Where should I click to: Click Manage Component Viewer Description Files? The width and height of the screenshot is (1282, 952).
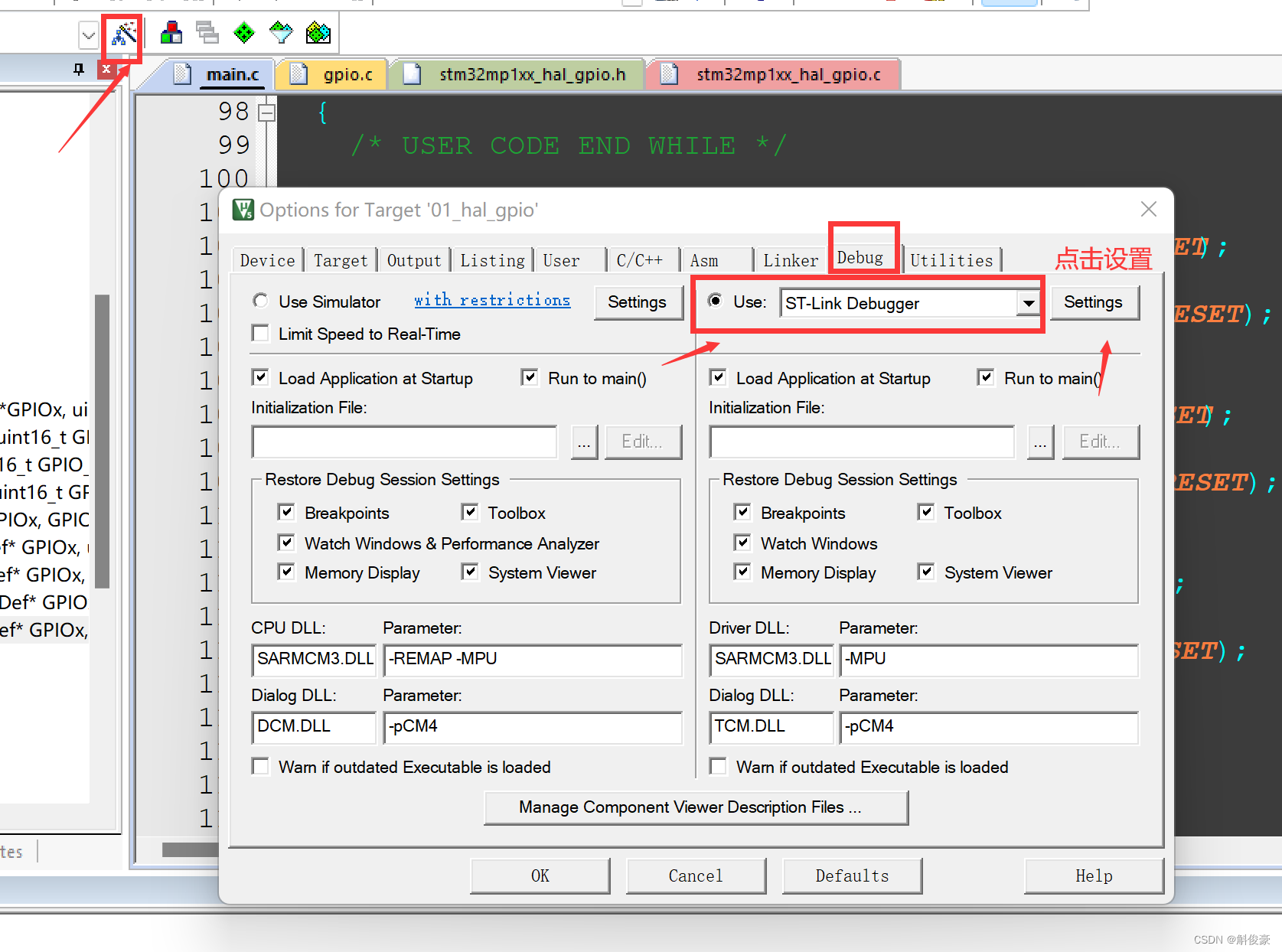pos(696,807)
